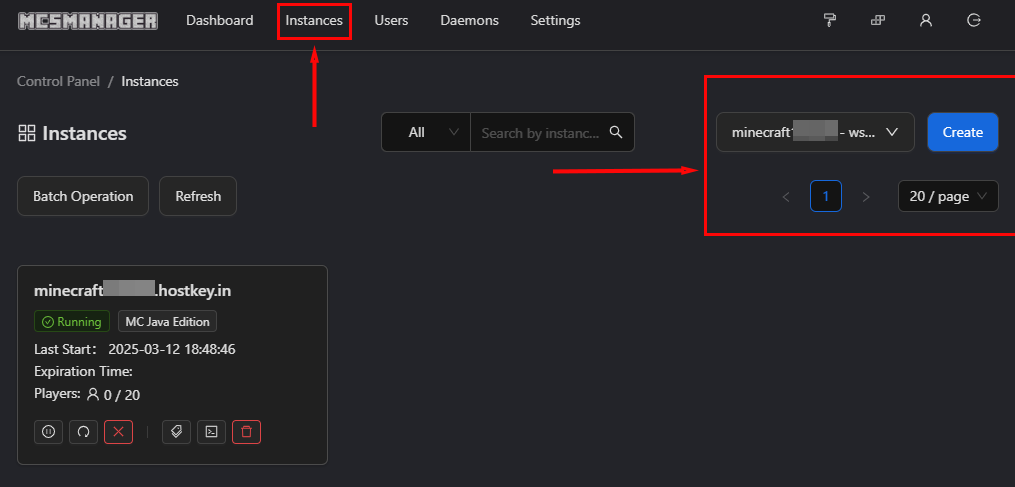Open the user profile icon
The height and width of the screenshot is (487, 1015).
pos(926,20)
